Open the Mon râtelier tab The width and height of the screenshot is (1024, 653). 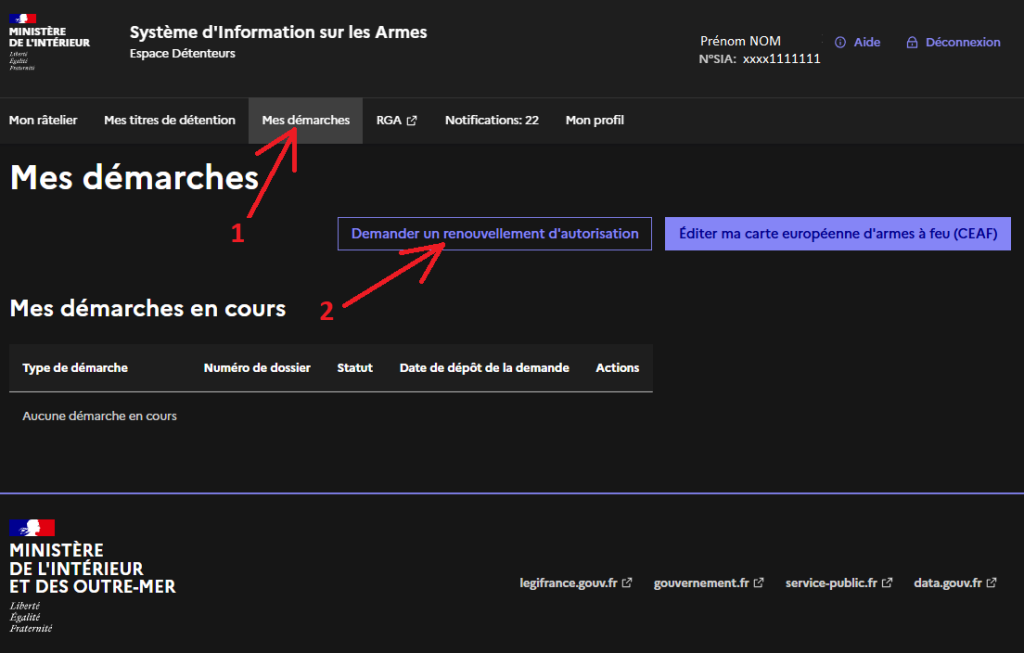click(x=43, y=120)
